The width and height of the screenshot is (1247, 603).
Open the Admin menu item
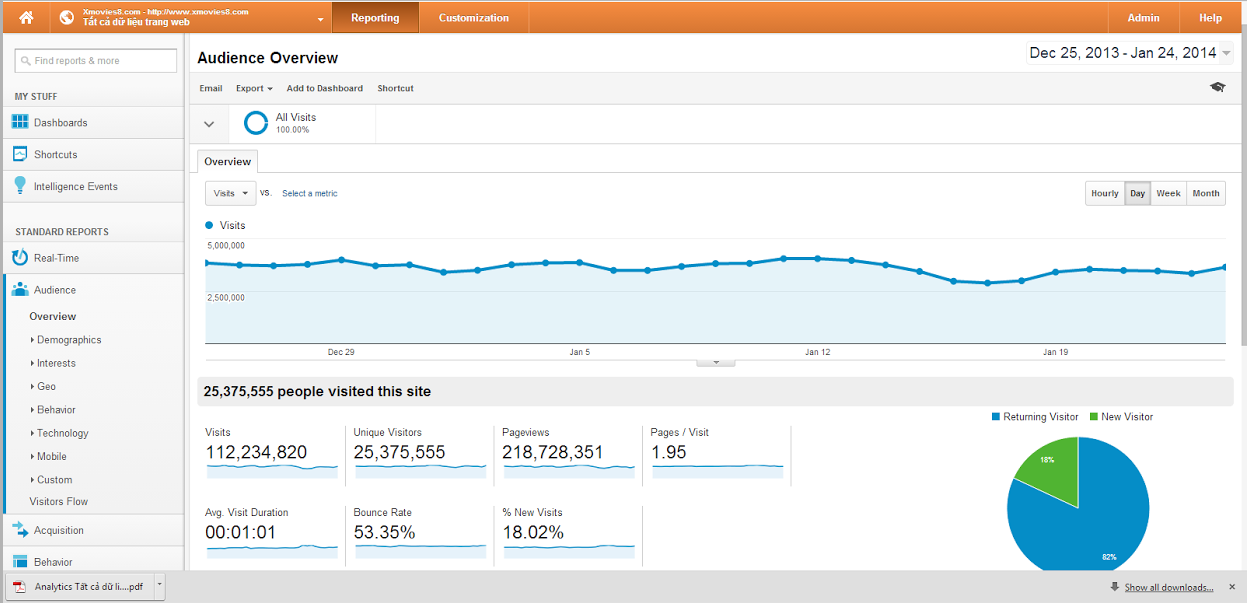click(x=1143, y=17)
